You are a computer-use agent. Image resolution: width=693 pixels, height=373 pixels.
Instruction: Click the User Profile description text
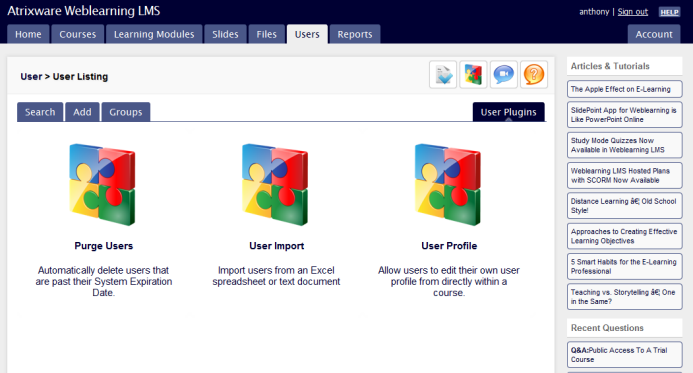(x=449, y=282)
